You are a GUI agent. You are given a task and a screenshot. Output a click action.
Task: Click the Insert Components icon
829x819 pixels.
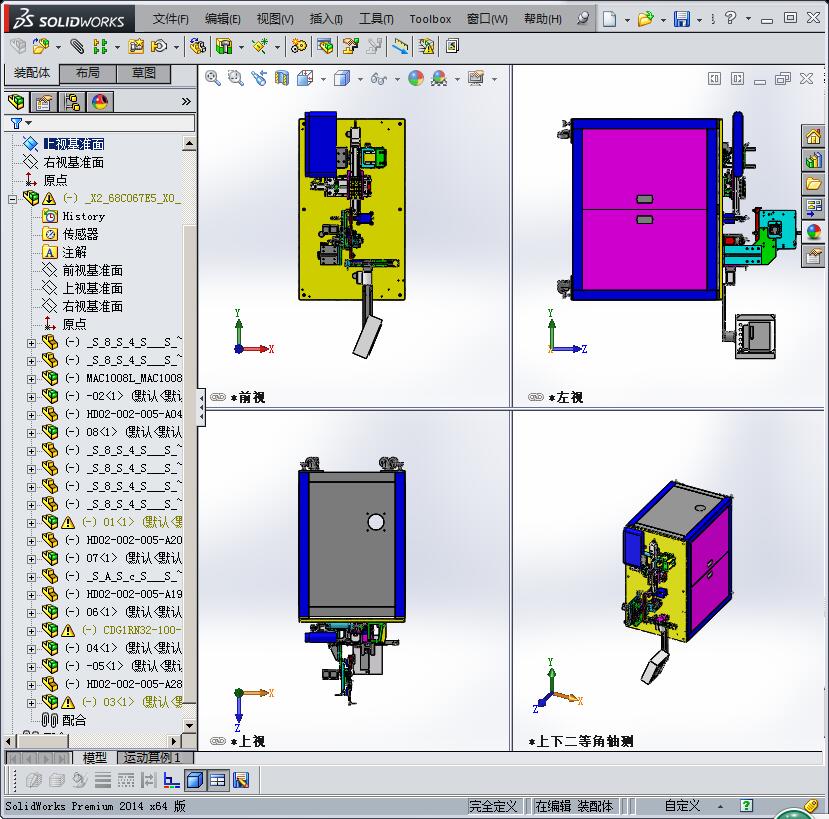coord(41,47)
